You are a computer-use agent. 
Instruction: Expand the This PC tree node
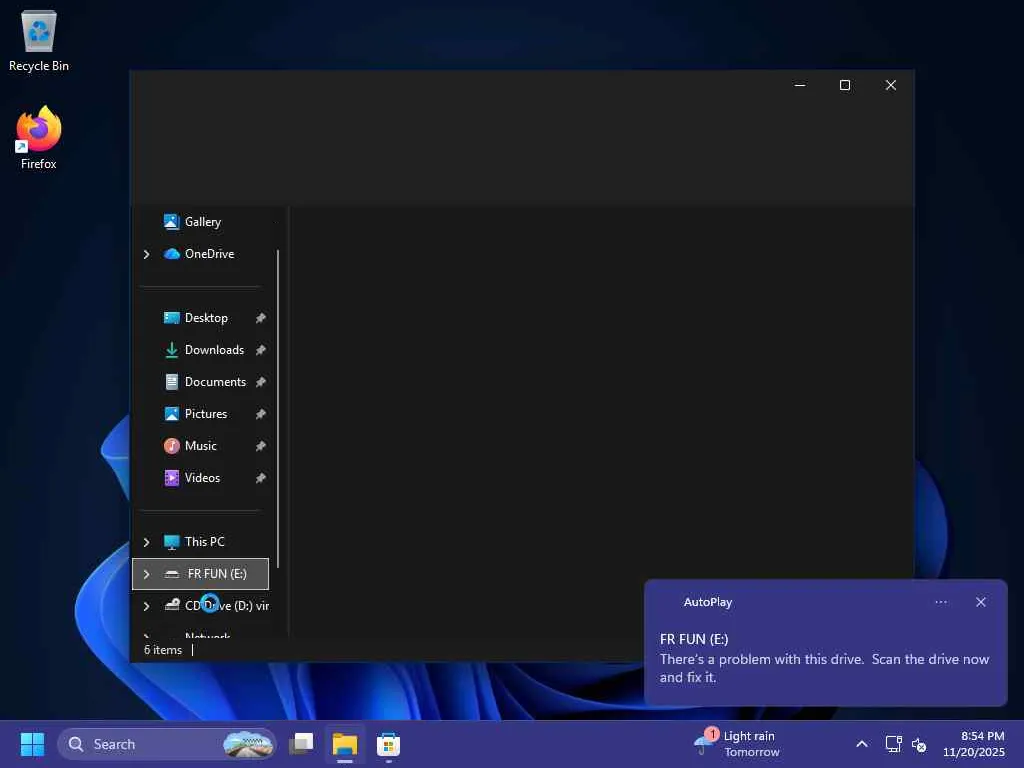tap(146, 542)
